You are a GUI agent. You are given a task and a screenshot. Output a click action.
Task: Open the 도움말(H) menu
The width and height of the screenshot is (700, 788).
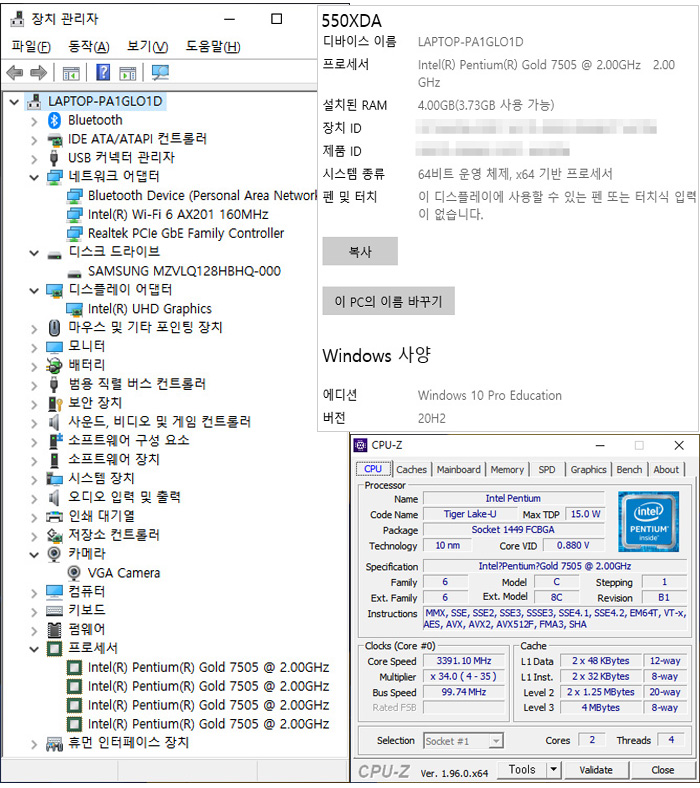213,47
